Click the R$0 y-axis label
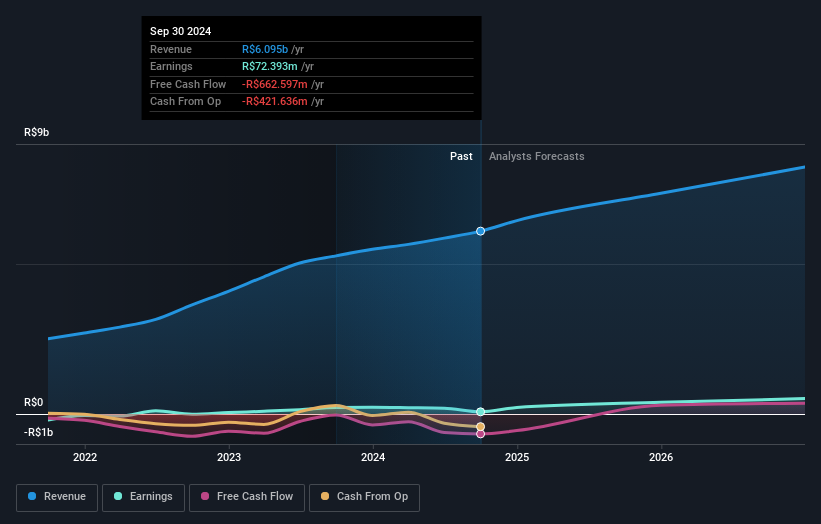The width and height of the screenshot is (821, 524). (34, 402)
